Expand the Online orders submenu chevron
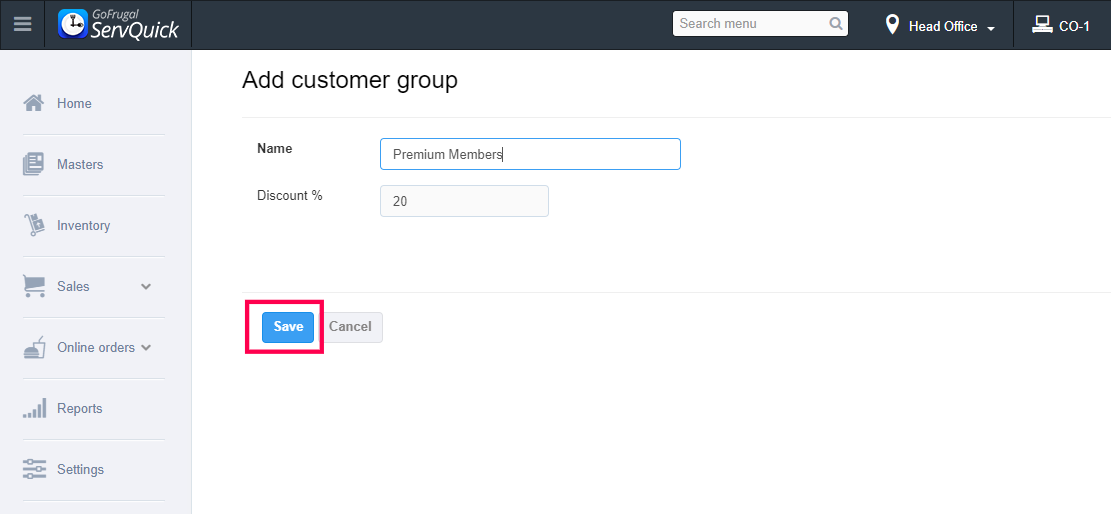Viewport: 1111px width, 514px height. coord(146,347)
